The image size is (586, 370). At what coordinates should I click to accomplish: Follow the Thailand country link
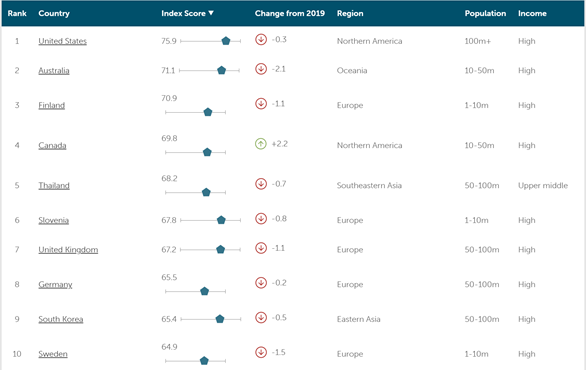tap(54, 185)
